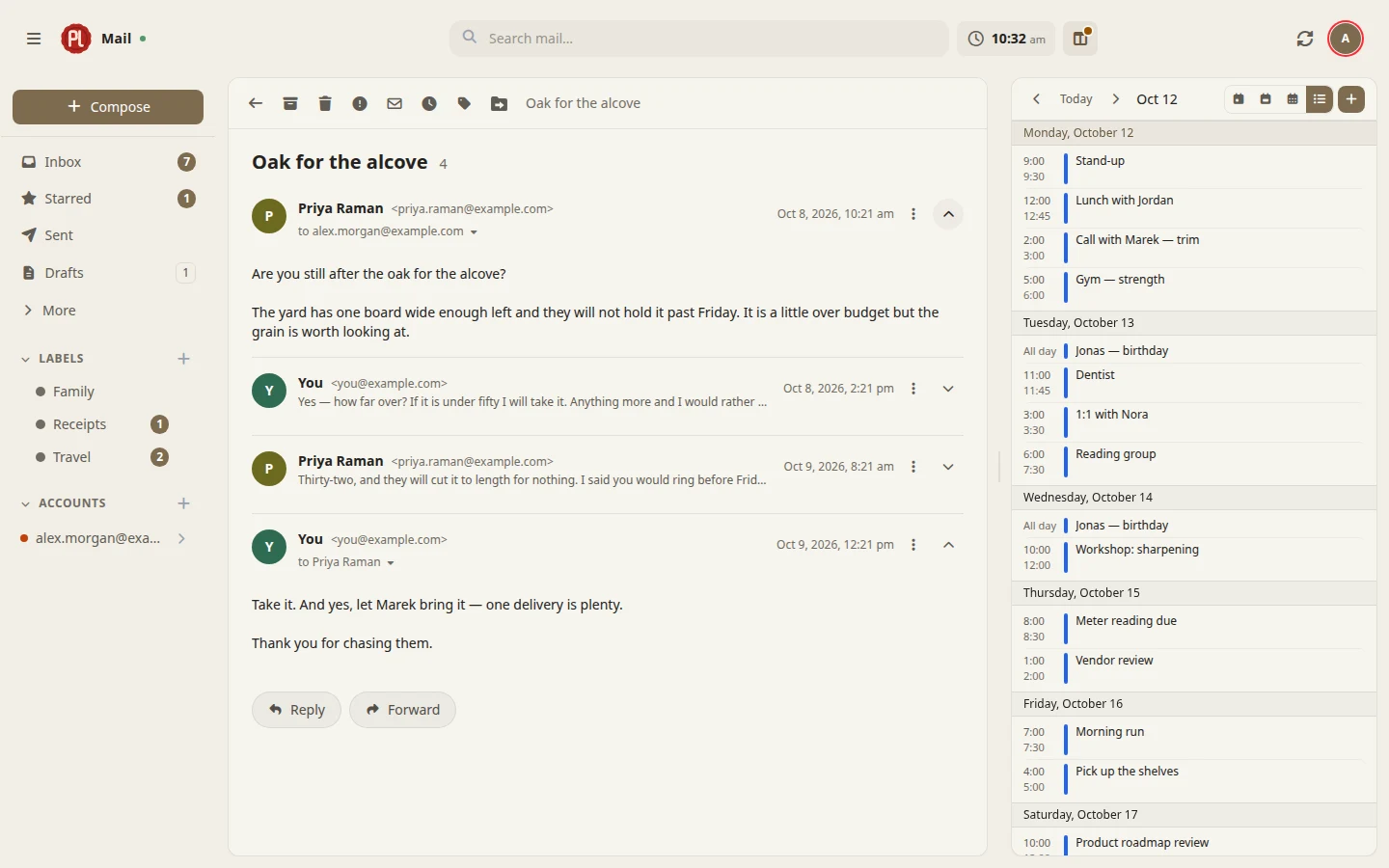The width and height of the screenshot is (1389, 868).
Task: Open the main hamburger menu
Action: pos(34,39)
